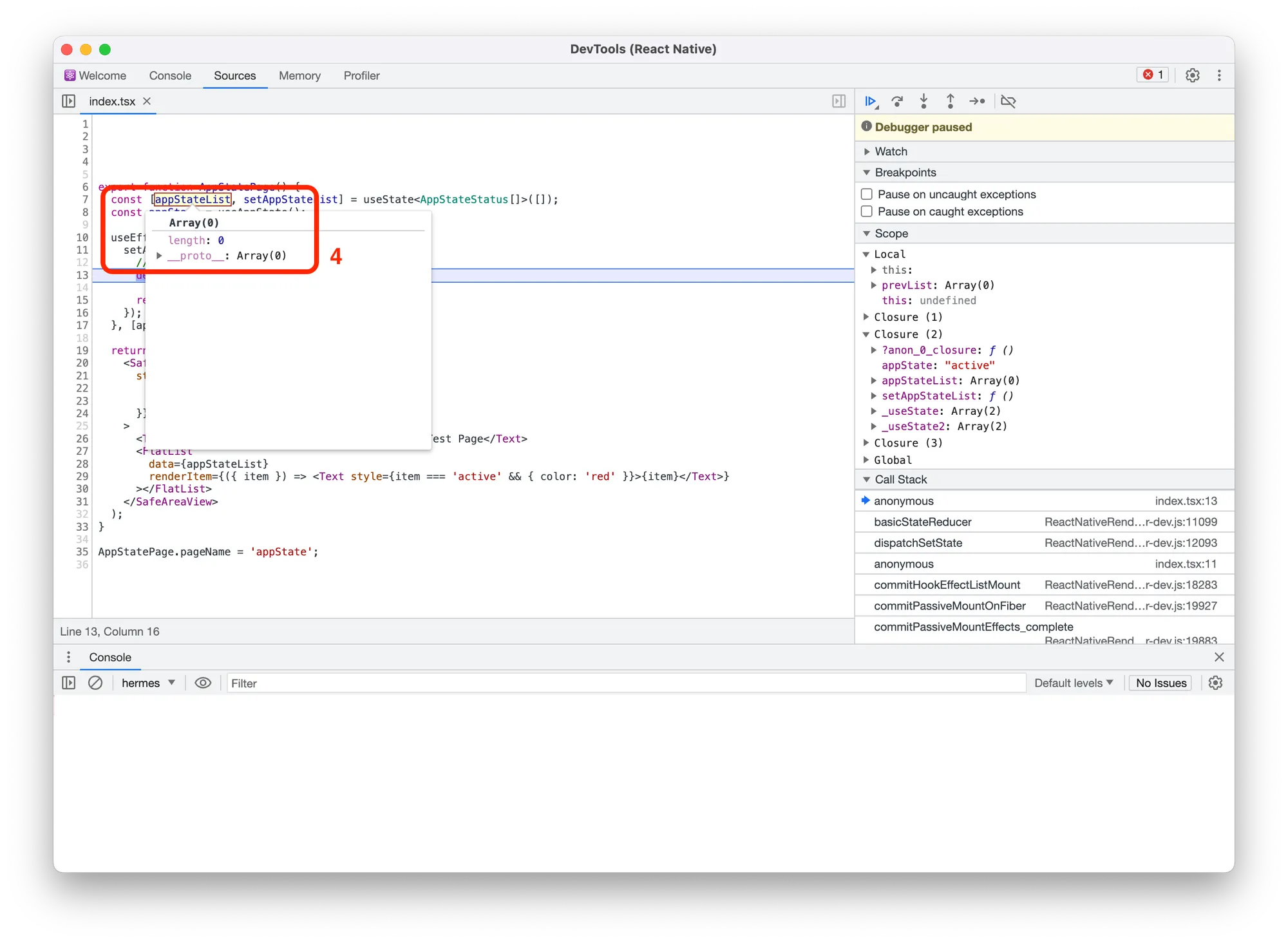Click the console Filter input field
Image resolution: width=1288 pixels, height=943 pixels.
[625, 683]
